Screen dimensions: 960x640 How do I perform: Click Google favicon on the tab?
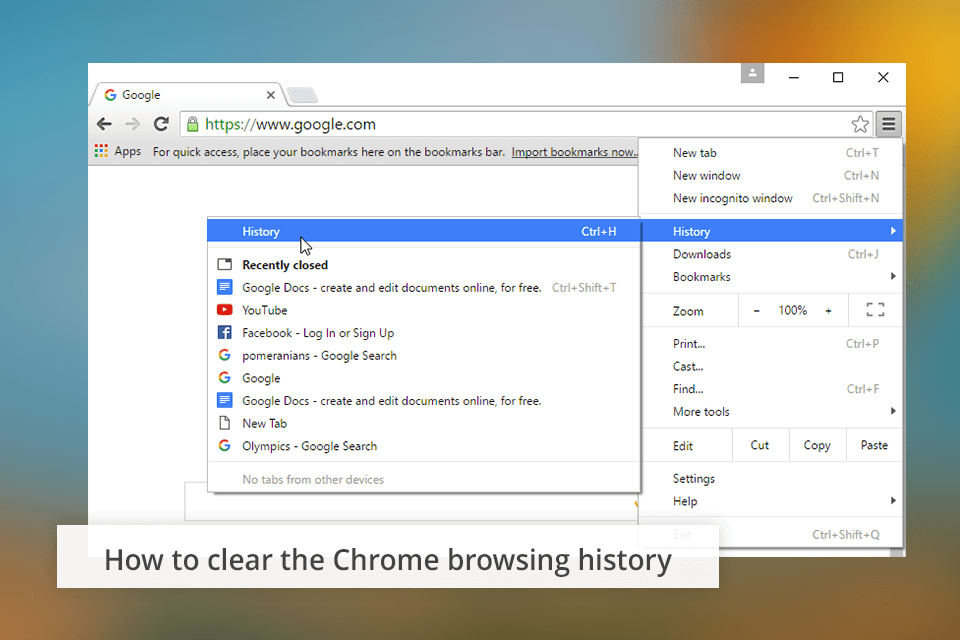(110, 95)
